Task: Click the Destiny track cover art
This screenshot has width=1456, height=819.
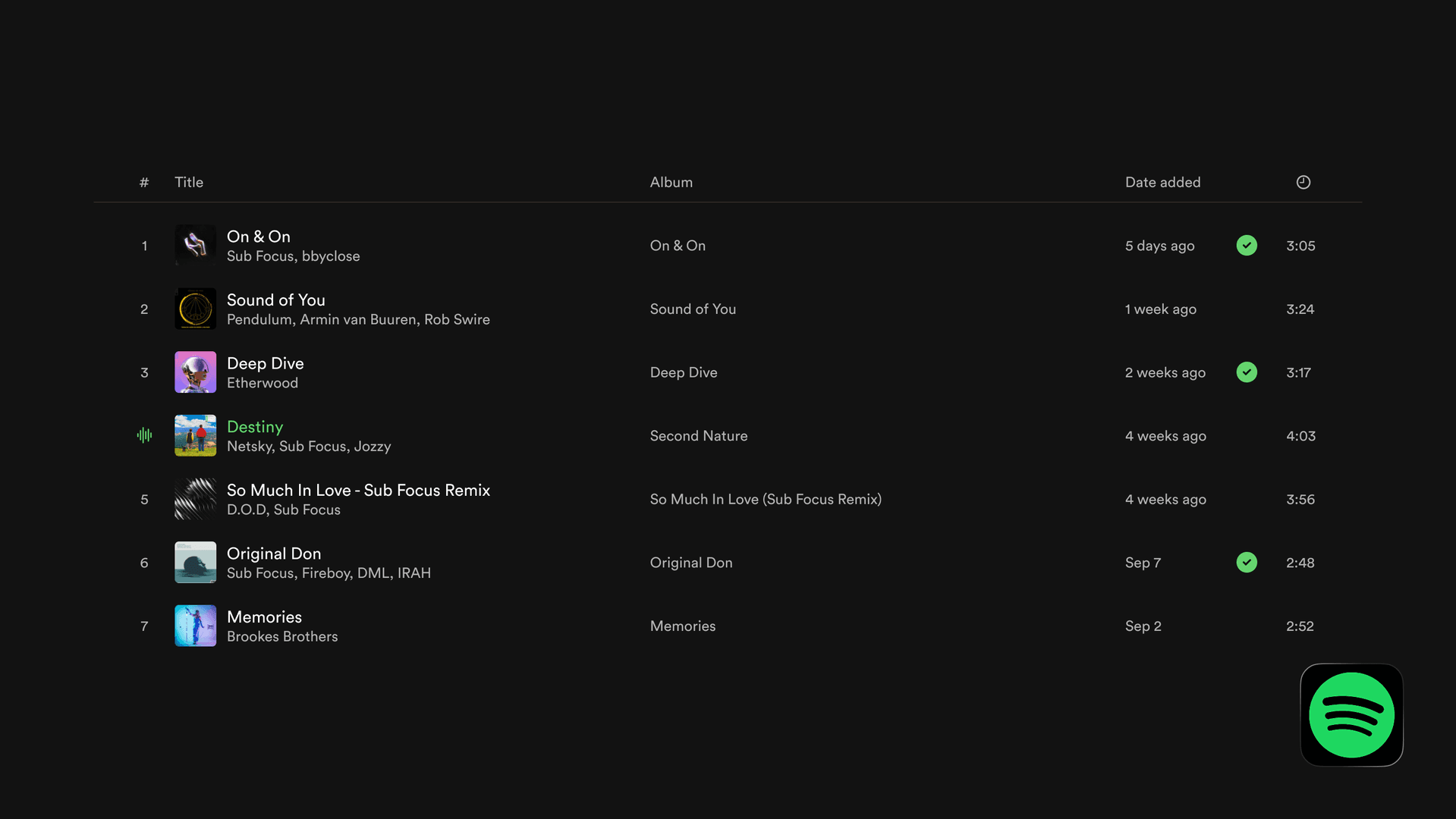Action: [195, 435]
